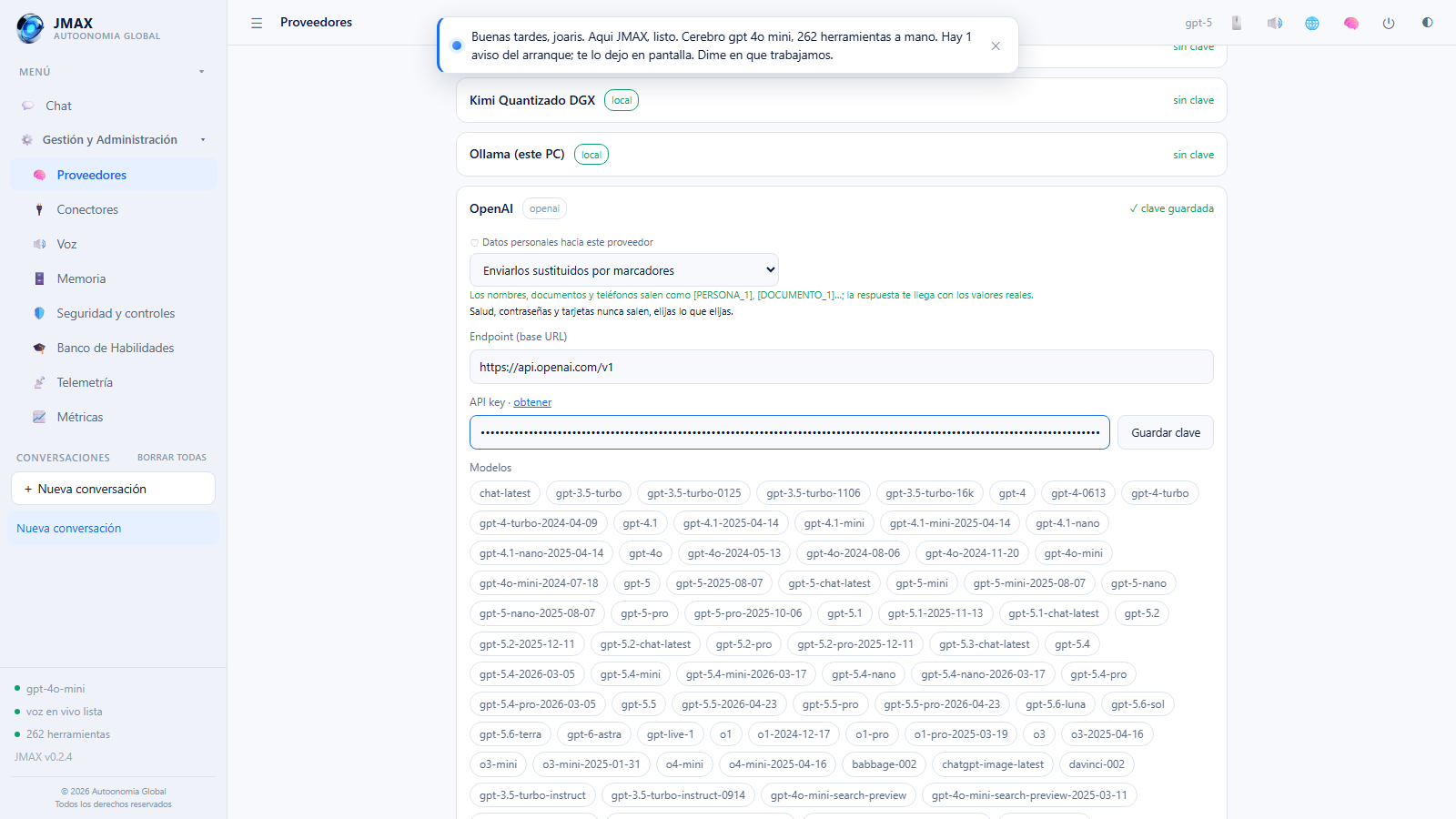This screenshot has width=1456, height=819.
Task: Toggle the dark/light contrast theme icon
Action: 1427,23
